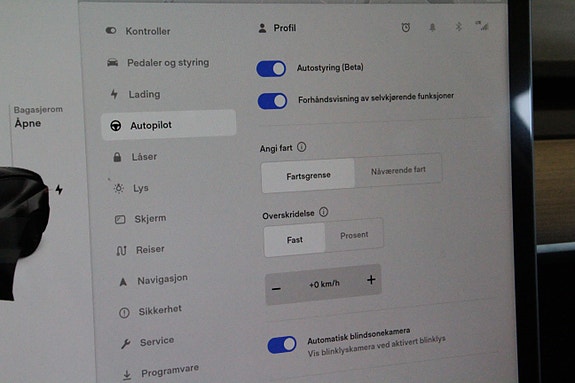Open the Bluetooth icon in header

tap(458, 26)
